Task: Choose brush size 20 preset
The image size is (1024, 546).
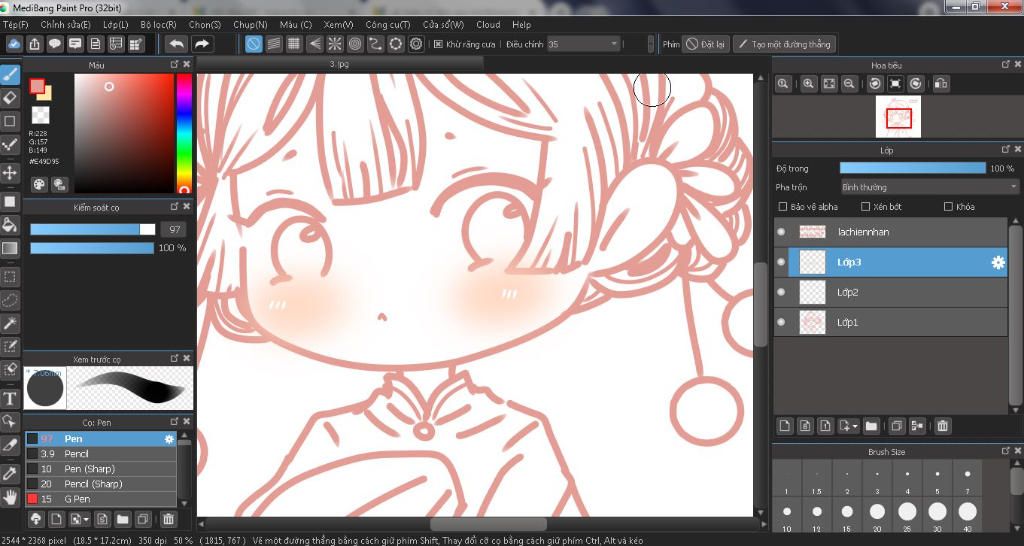Action: (877, 515)
